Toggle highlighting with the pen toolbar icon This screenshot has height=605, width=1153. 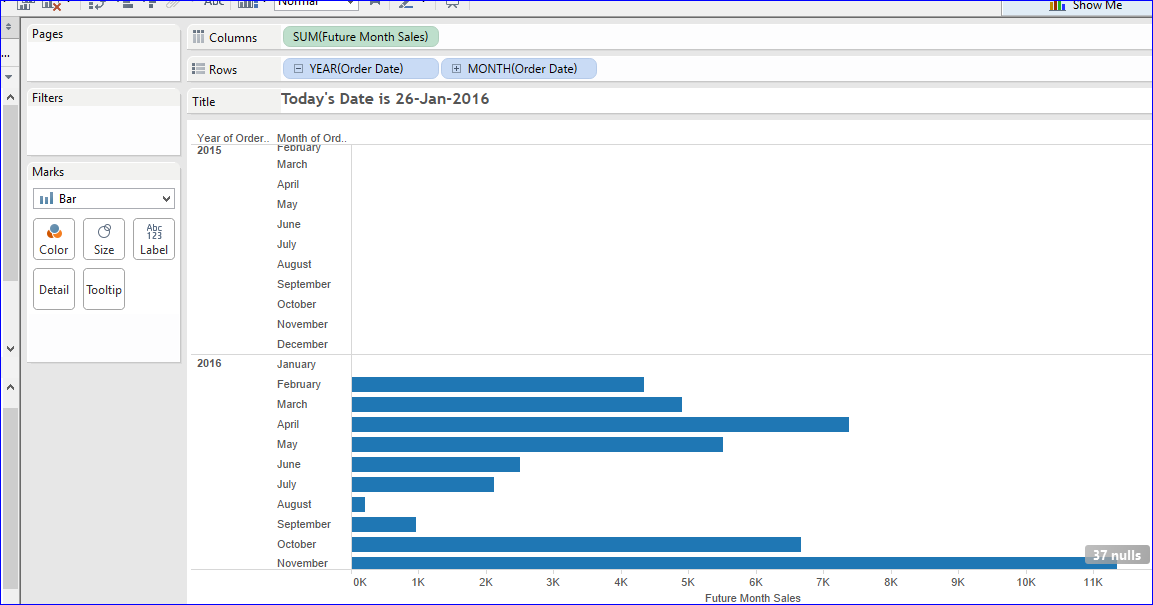406,5
